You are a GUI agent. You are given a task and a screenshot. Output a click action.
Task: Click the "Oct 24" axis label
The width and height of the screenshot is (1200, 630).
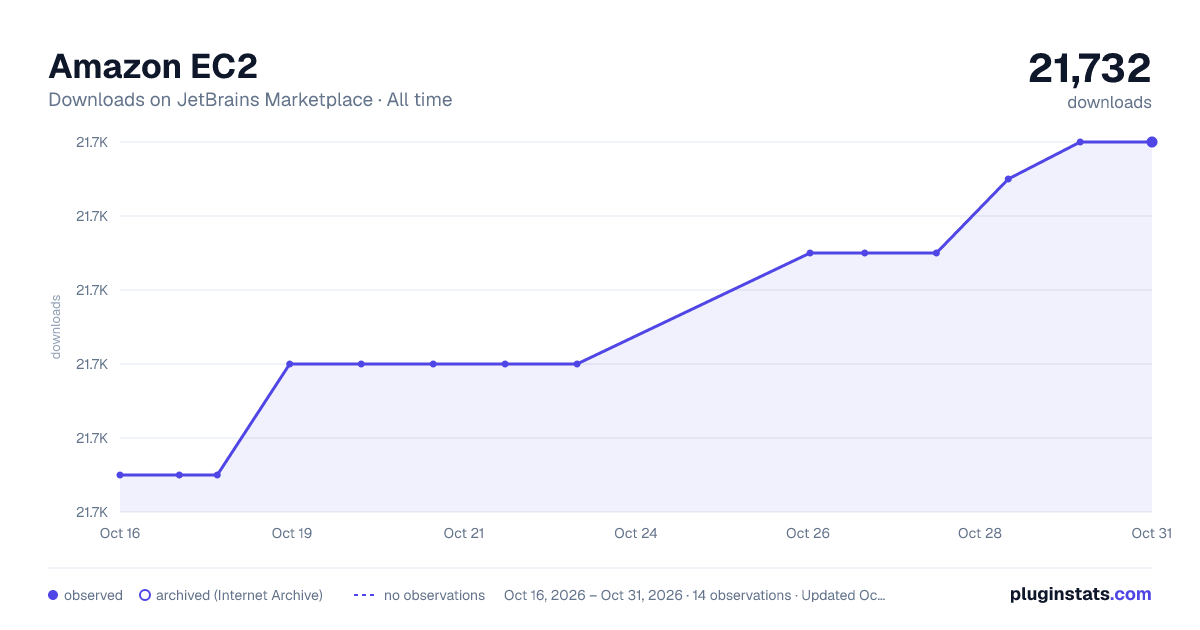(x=636, y=533)
